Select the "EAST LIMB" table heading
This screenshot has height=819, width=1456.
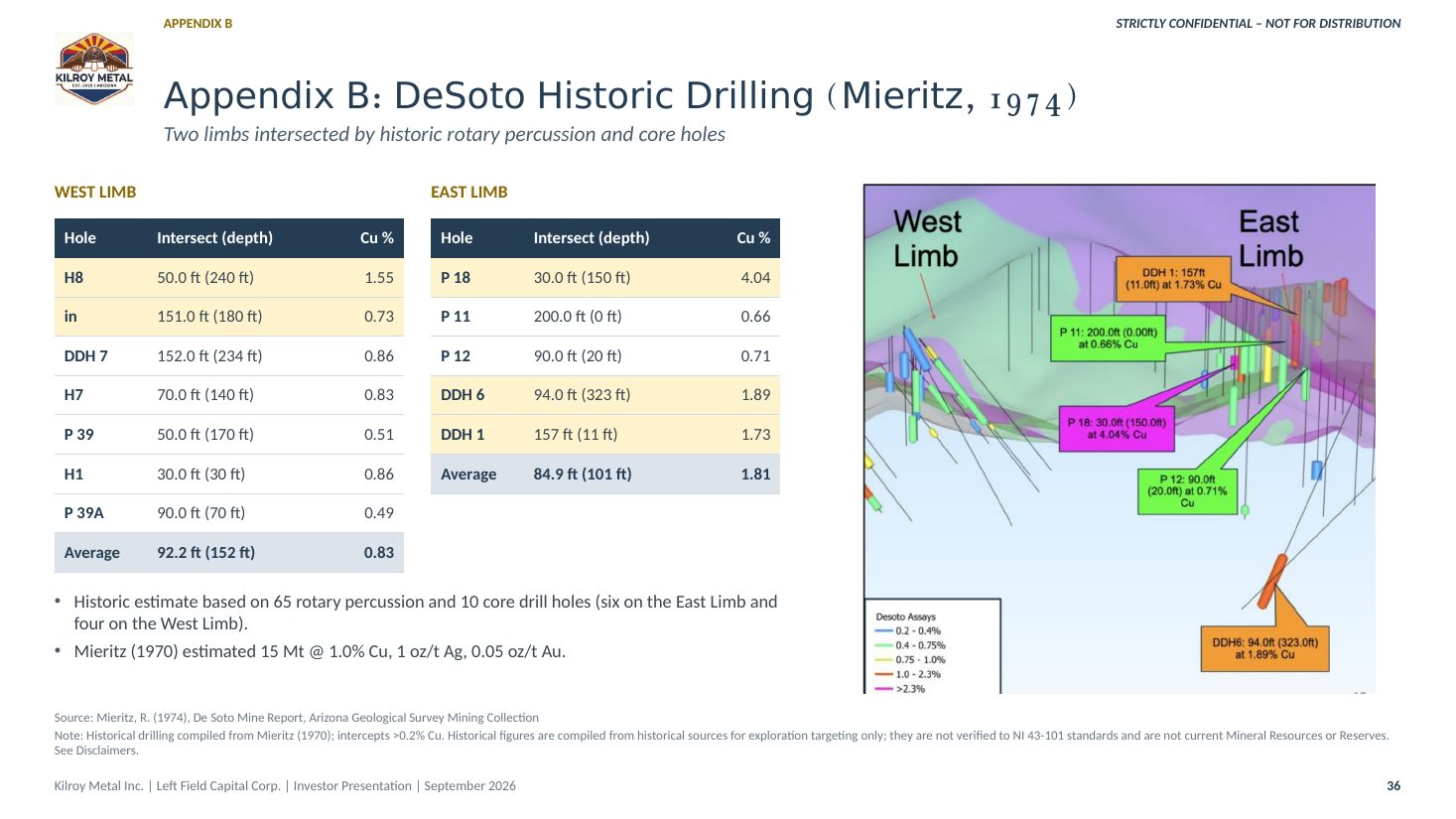point(469,193)
